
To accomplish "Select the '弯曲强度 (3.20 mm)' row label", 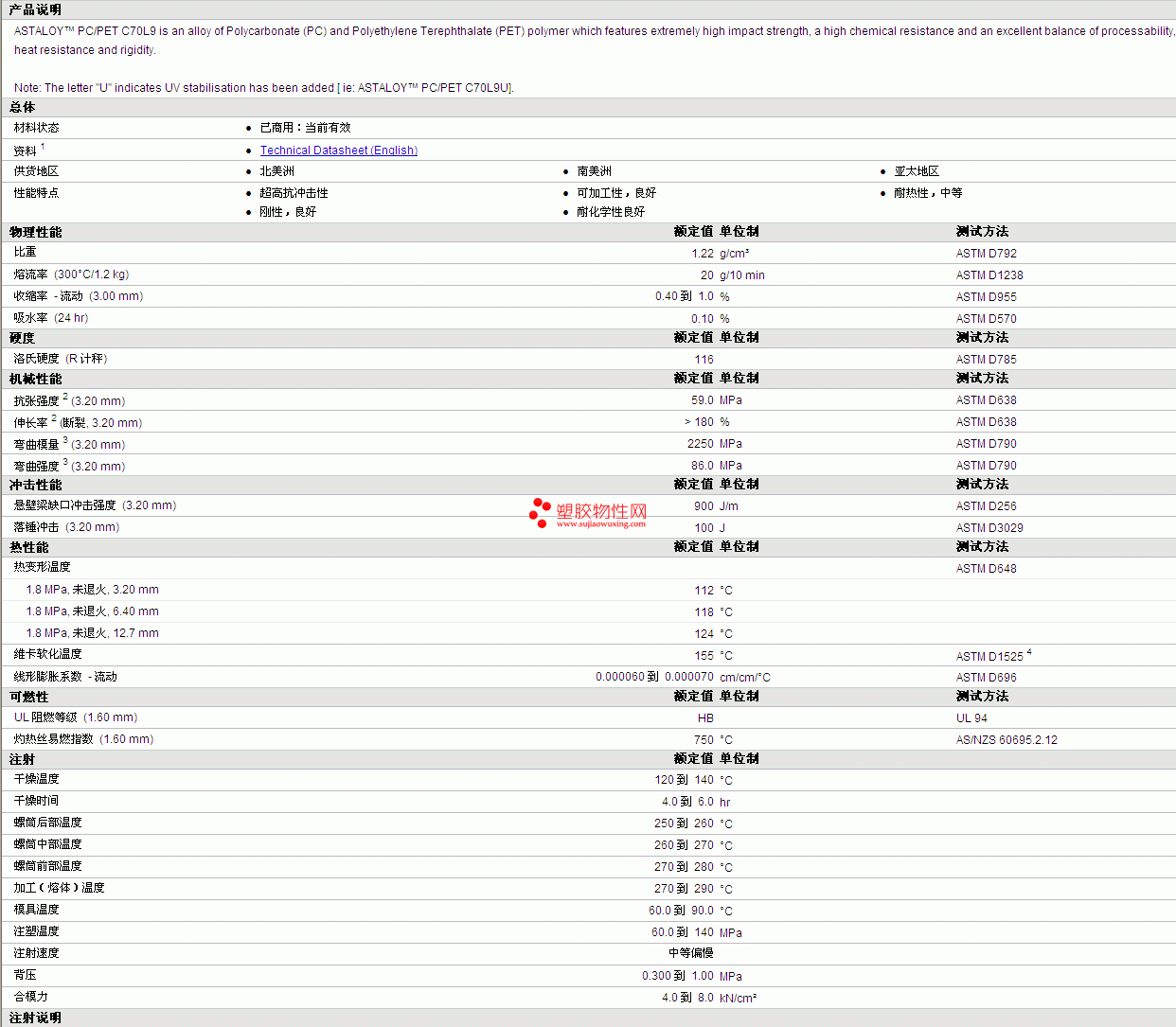I will [x=69, y=466].
